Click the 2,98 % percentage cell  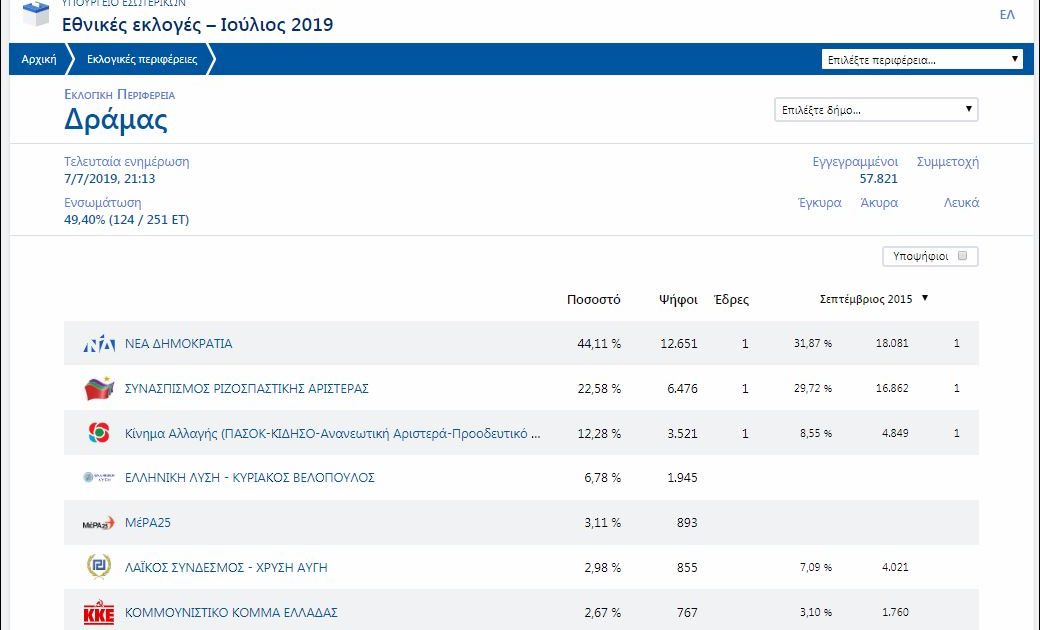point(602,568)
